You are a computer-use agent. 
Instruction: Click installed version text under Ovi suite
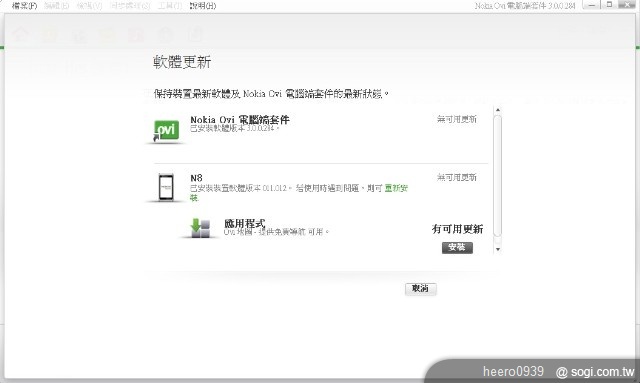(234, 128)
